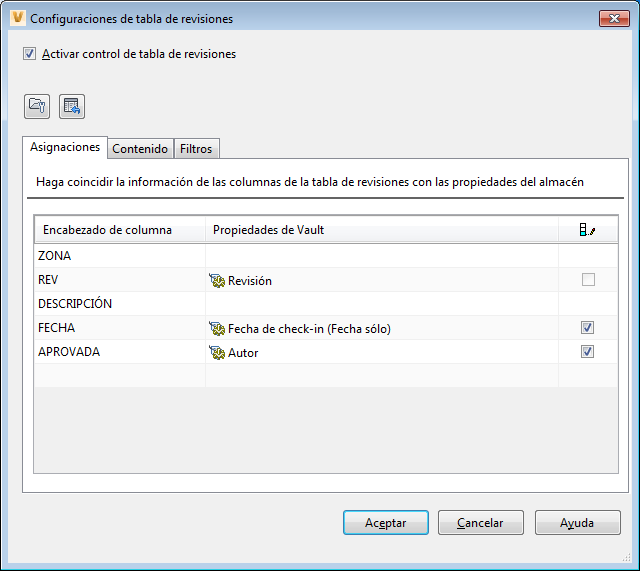Toggle Activar control de tabla de revisiones

(29, 54)
